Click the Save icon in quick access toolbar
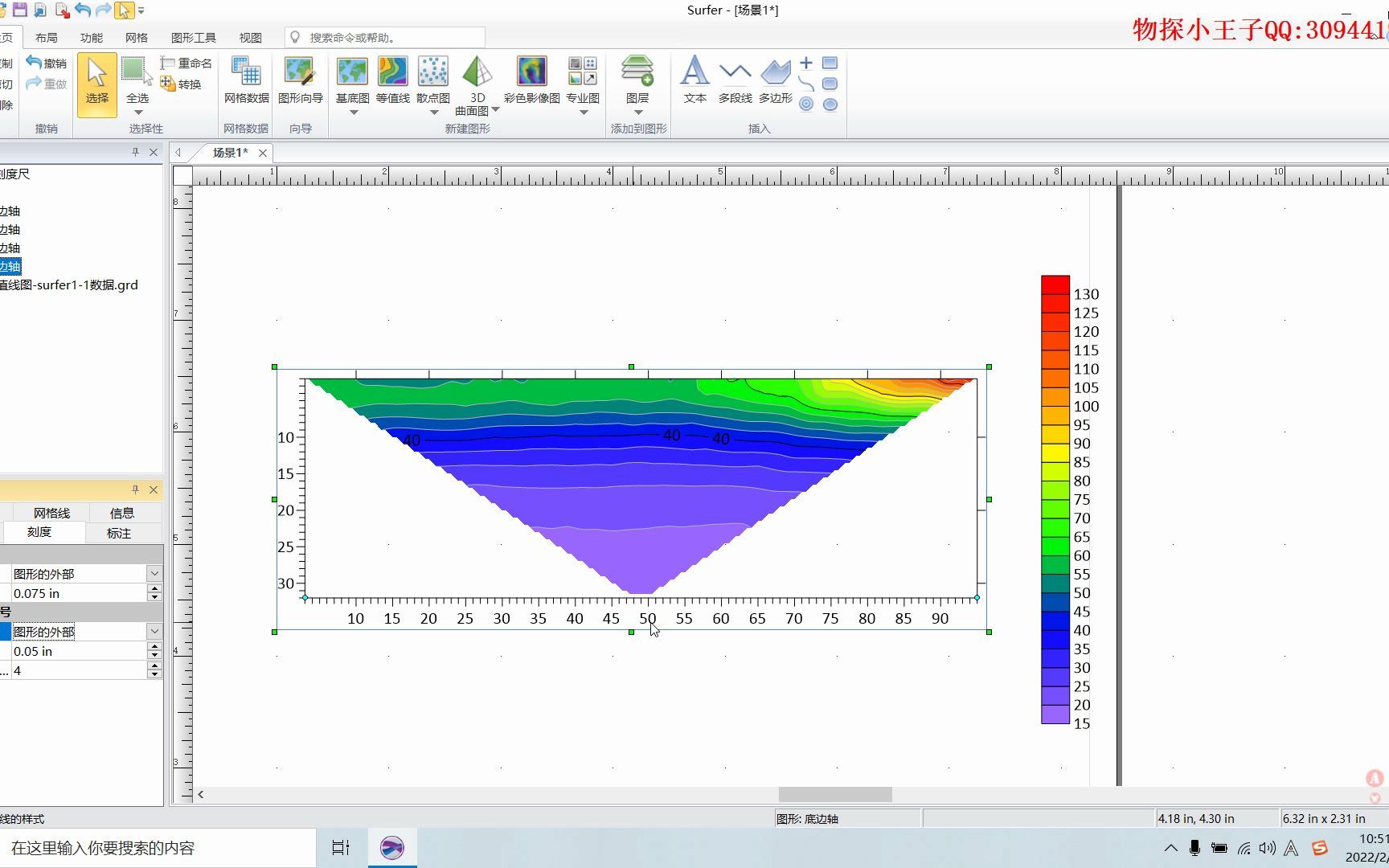Screen dimensions: 1389x868 [x=20, y=10]
